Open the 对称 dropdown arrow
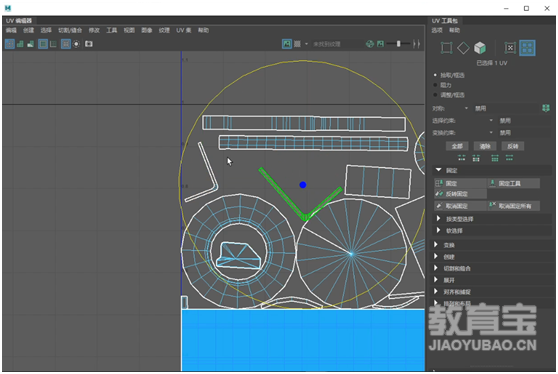 click(x=466, y=108)
